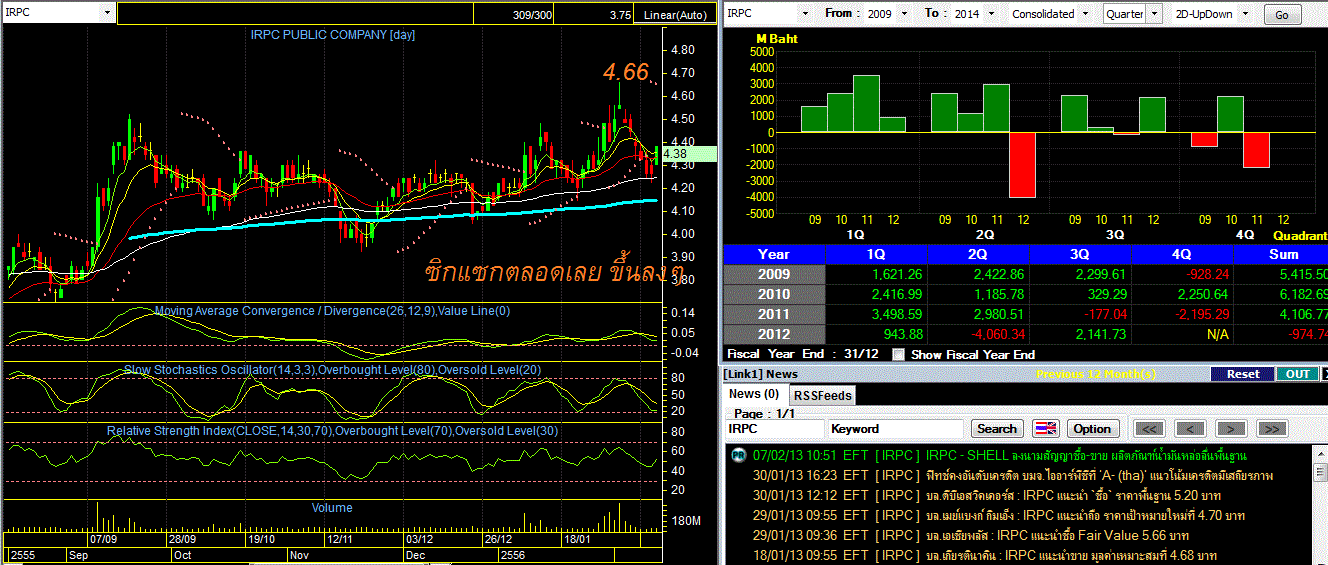Select the 2012 row header in table
1328x565 pixels.
774,334
